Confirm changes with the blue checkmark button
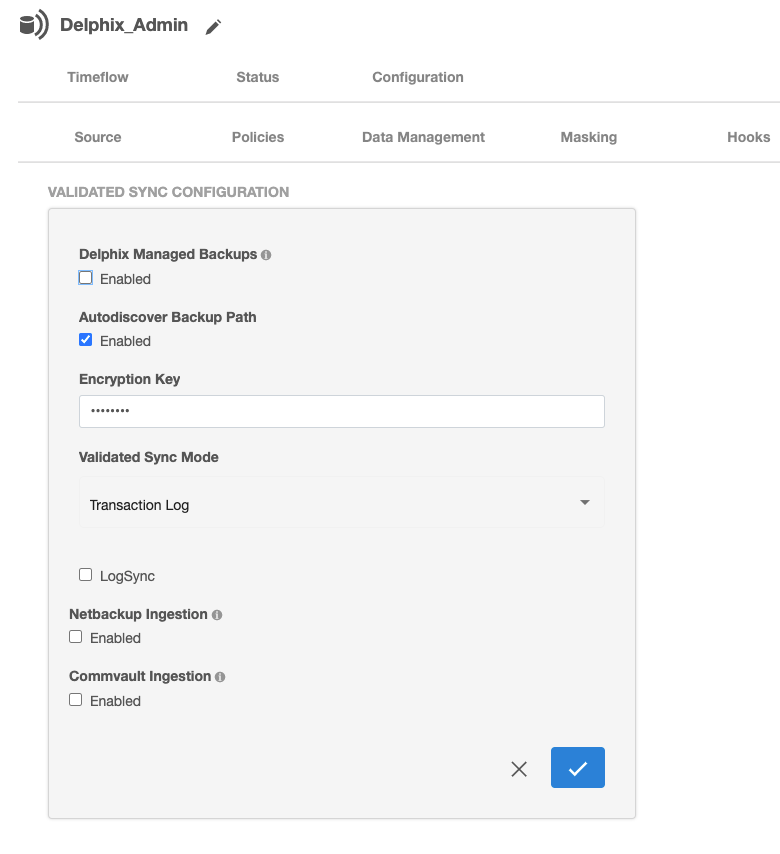The image size is (780, 854). click(577, 768)
